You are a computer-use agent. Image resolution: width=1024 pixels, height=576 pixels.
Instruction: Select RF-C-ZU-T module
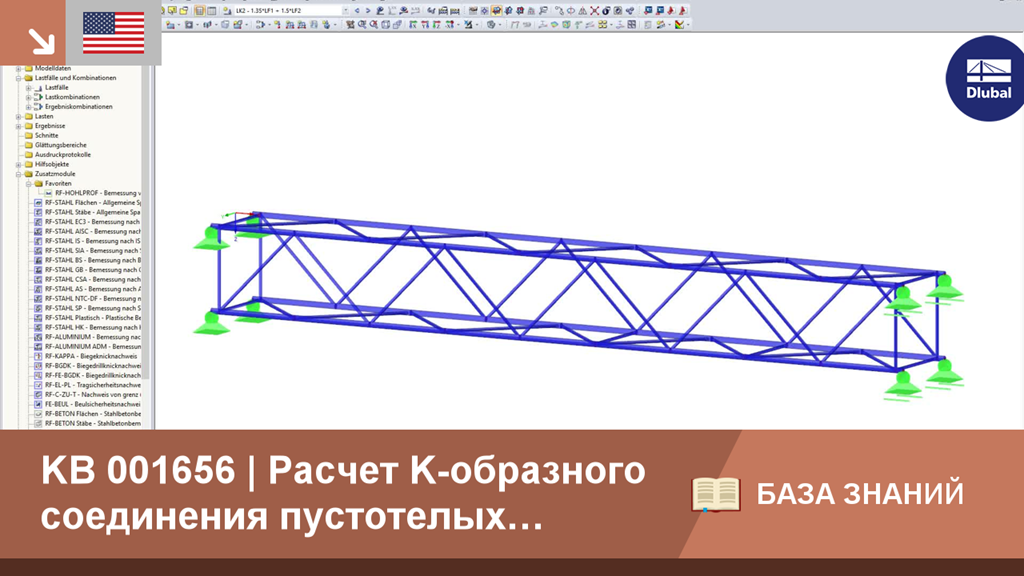tap(92, 395)
